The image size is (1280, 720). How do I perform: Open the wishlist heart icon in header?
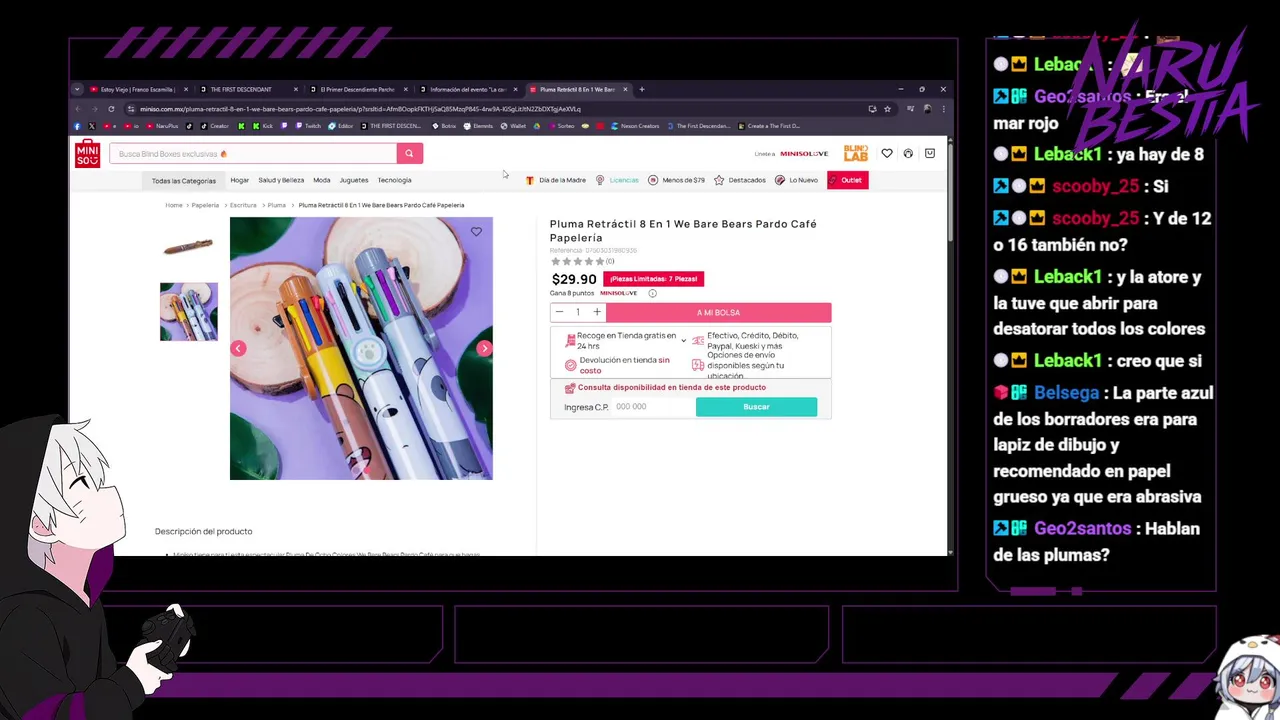coord(887,153)
